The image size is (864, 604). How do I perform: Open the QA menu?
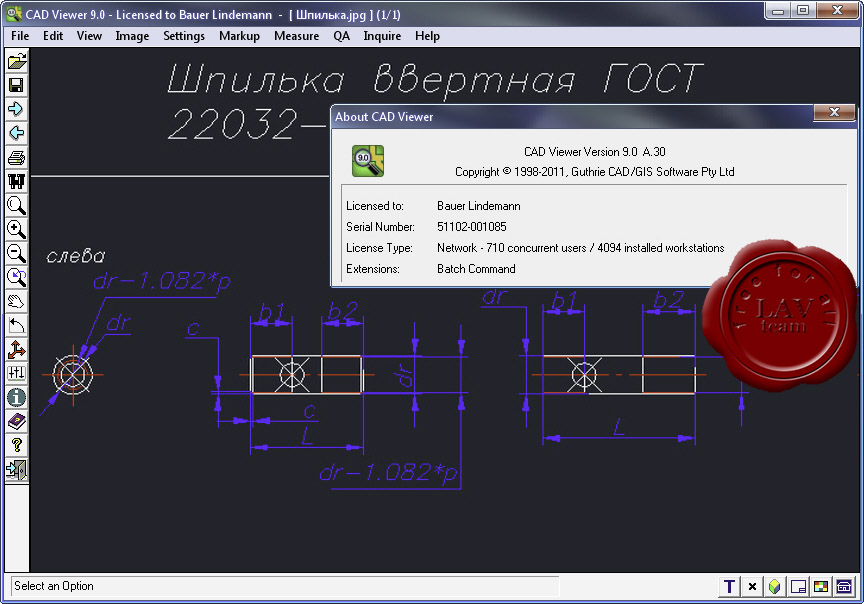pos(342,36)
